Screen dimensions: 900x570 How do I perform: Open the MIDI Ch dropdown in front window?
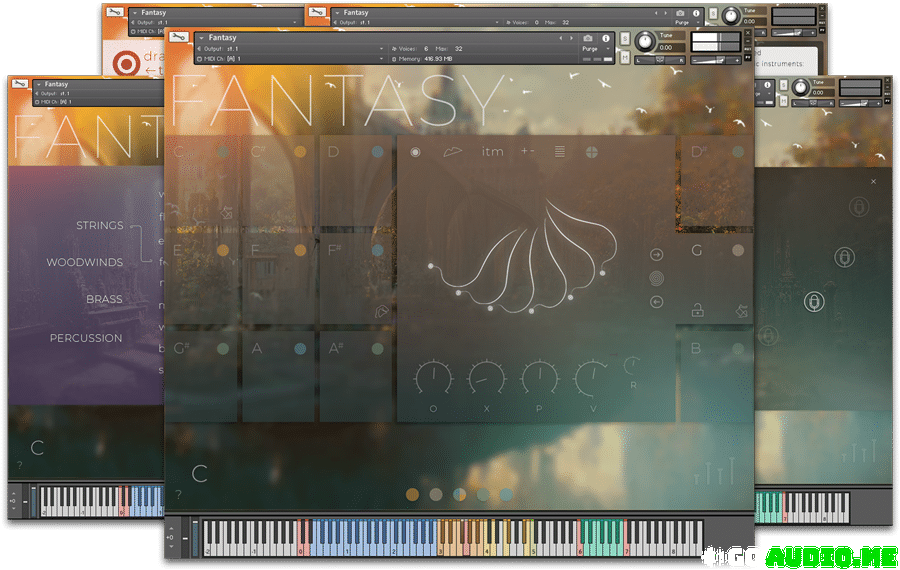coord(290,59)
